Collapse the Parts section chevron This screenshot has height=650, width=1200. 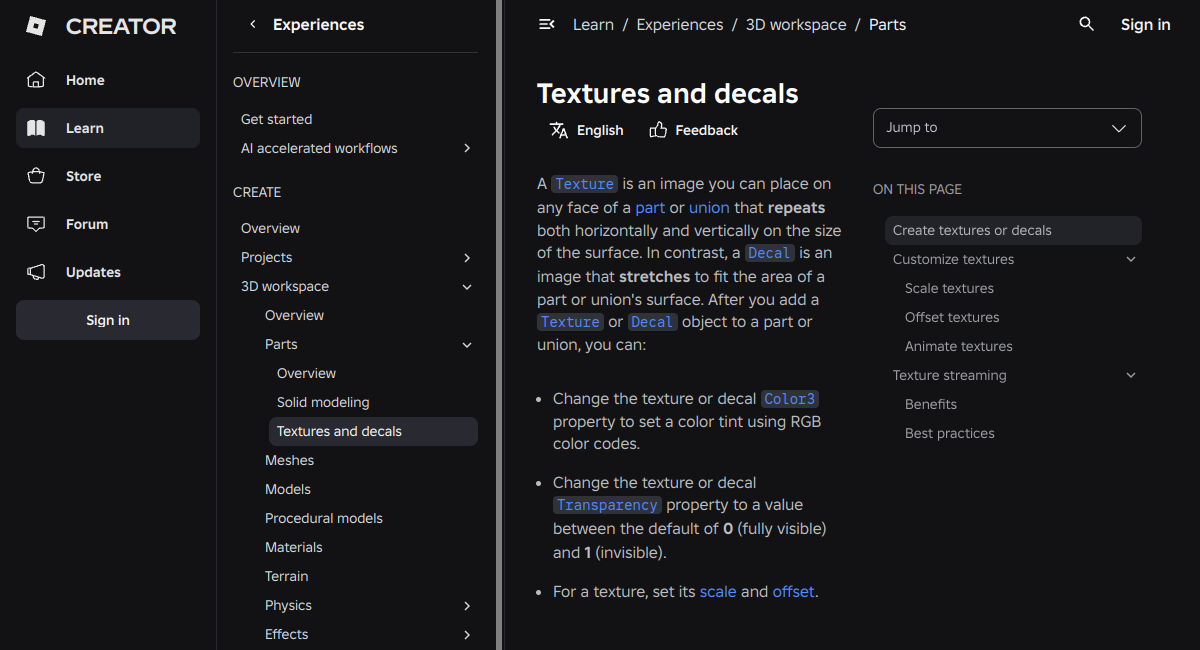(x=467, y=345)
